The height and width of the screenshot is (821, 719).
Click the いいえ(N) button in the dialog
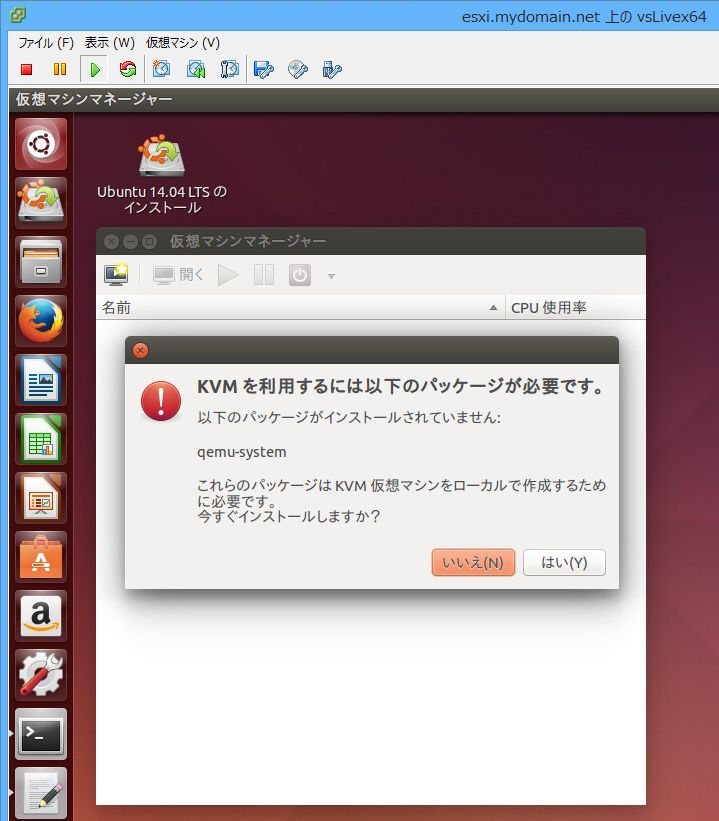click(473, 562)
